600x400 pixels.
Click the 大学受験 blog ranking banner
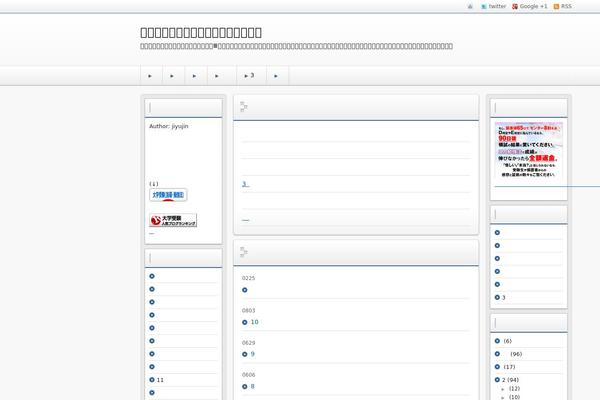(173, 220)
